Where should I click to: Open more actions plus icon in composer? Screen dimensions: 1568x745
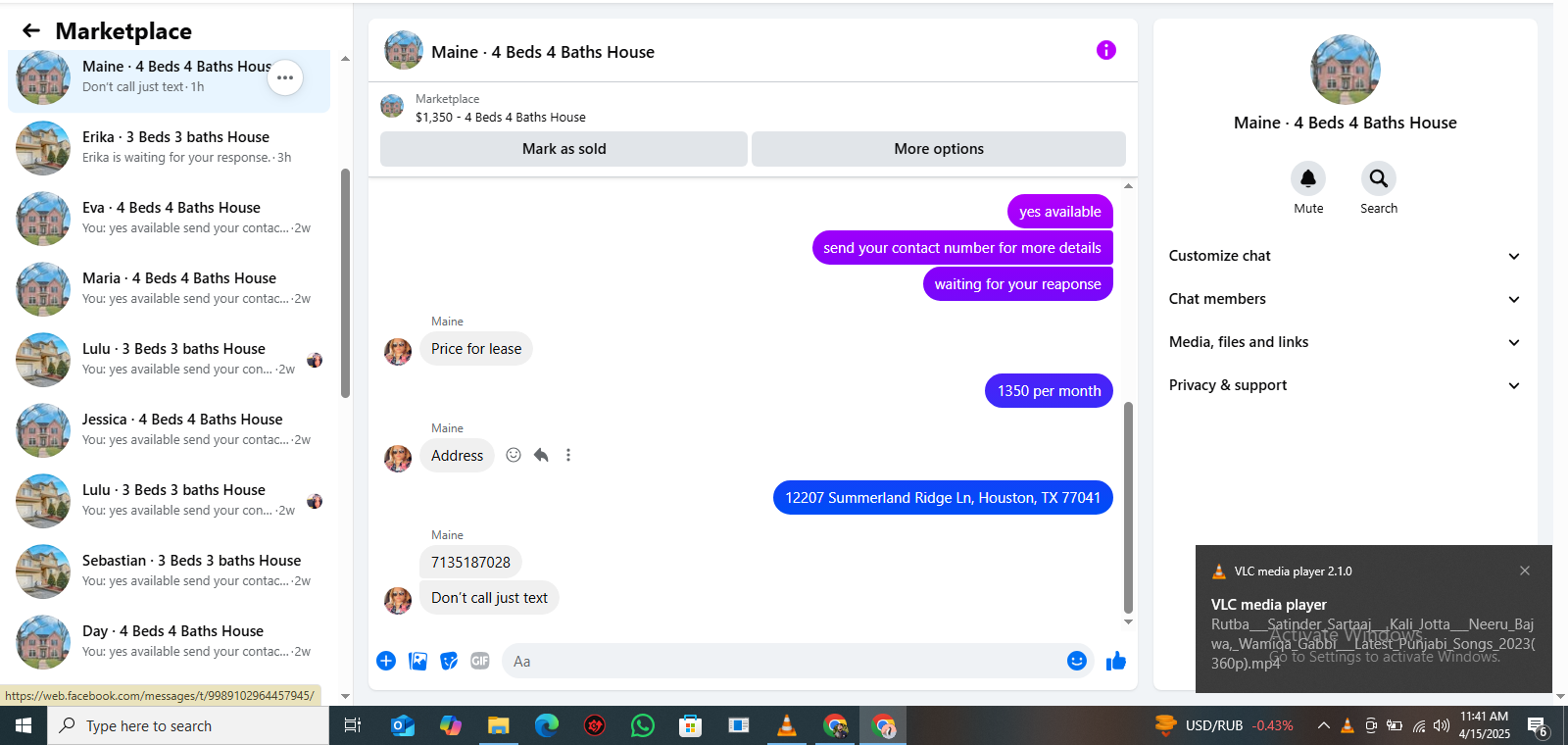click(386, 661)
